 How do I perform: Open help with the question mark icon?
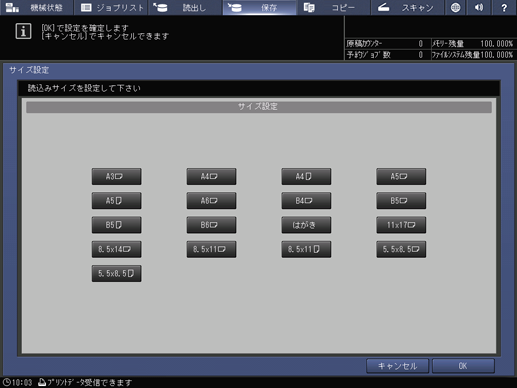(504, 7)
